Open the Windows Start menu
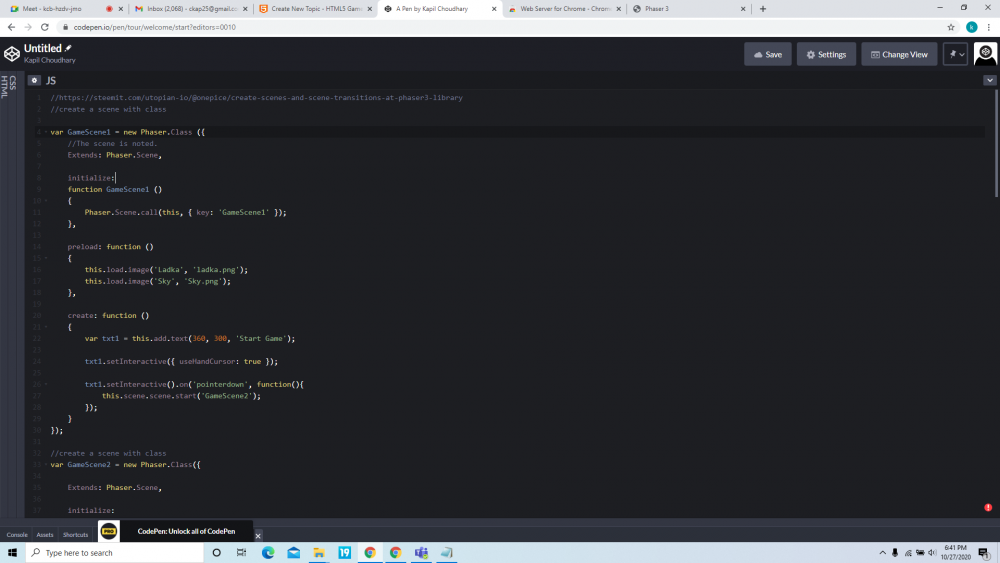 click(x=13, y=552)
